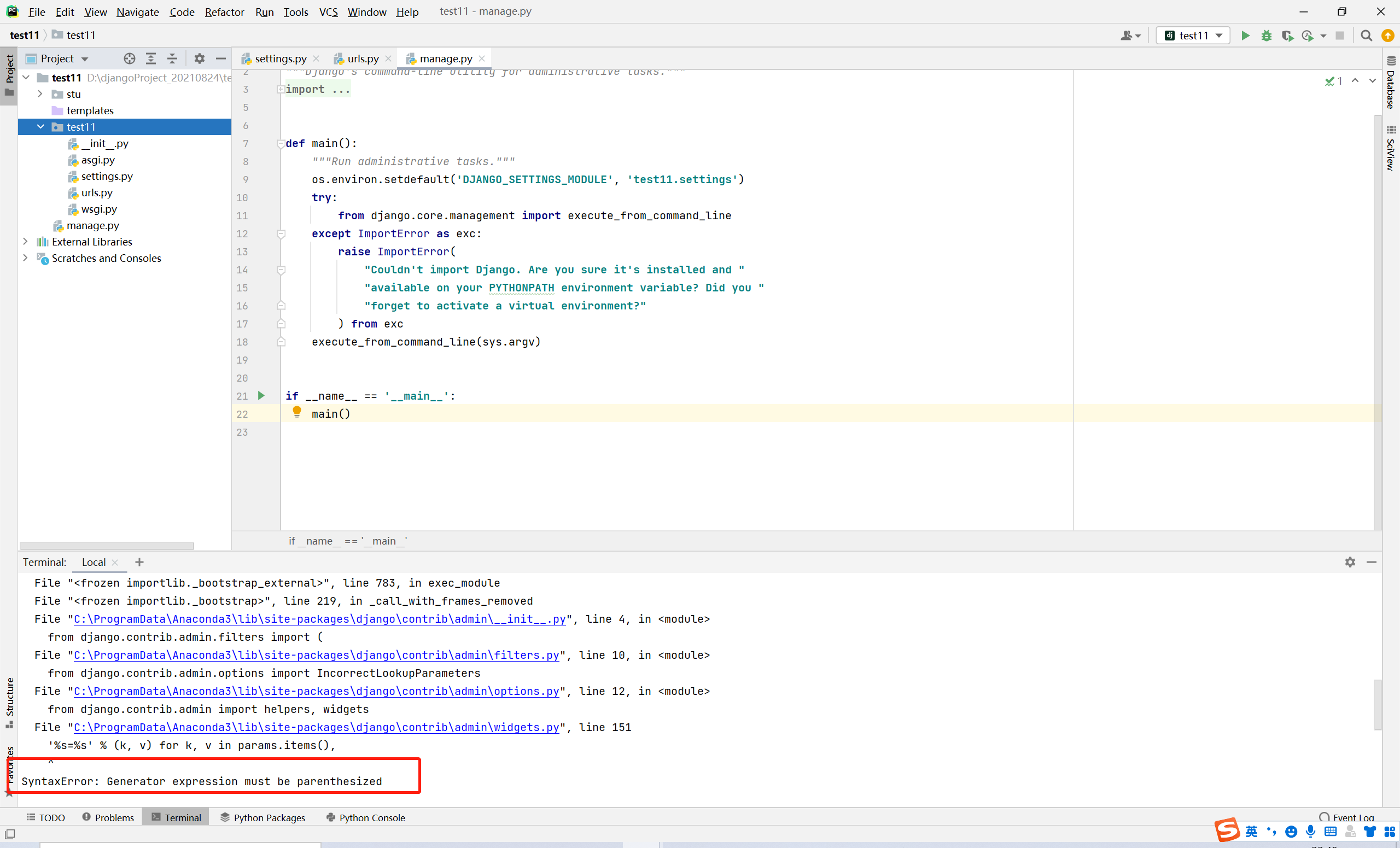Viewport: 1400px width, 848px height.
Task: Open test11 run configuration dropdown
Action: pos(1193,36)
